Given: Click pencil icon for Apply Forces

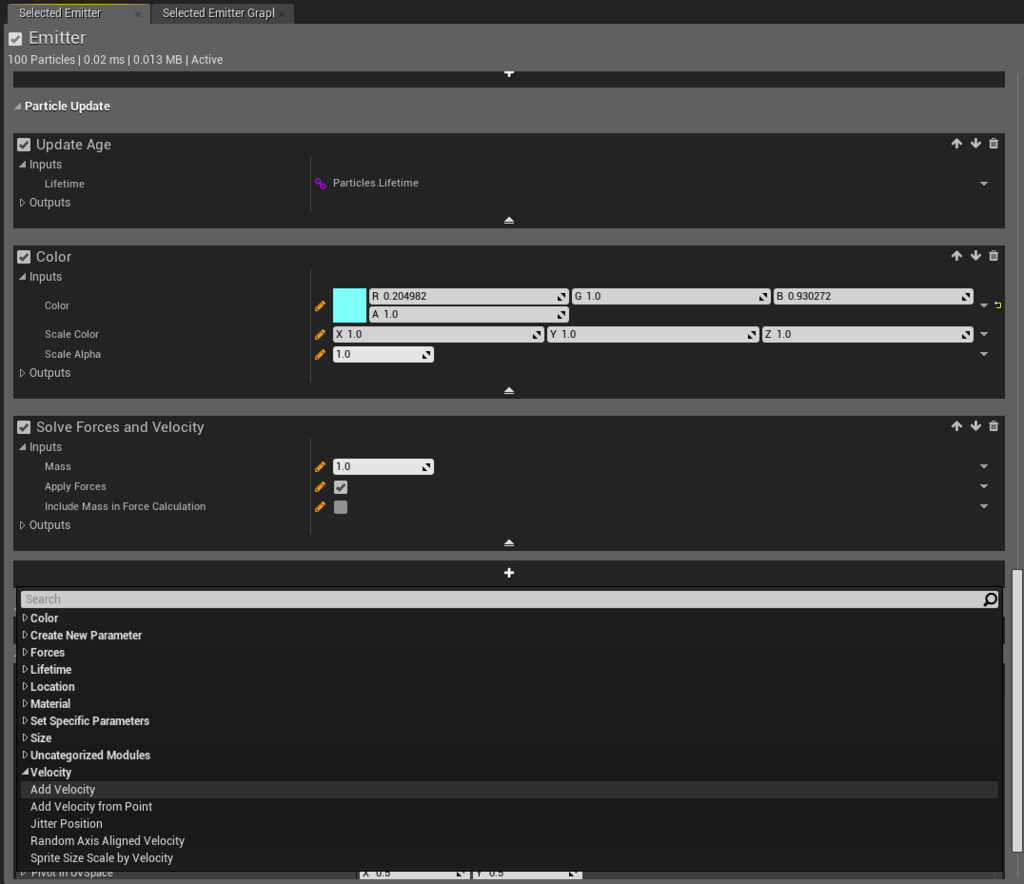Looking at the screenshot, I should 320,487.
